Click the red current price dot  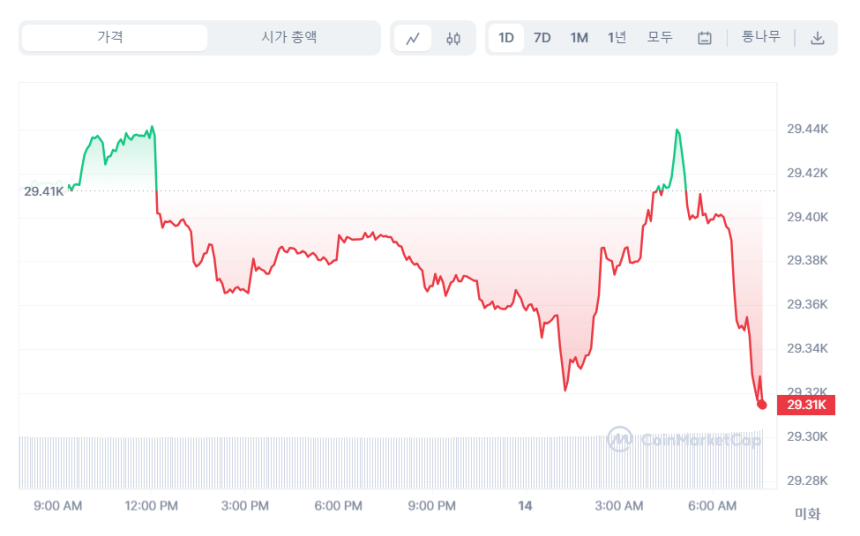[x=762, y=404]
